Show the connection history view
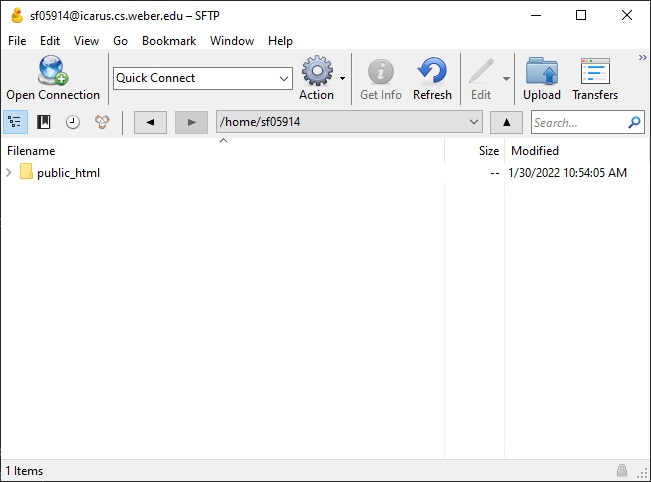Image resolution: width=651 pixels, height=482 pixels. click(73, 122)
